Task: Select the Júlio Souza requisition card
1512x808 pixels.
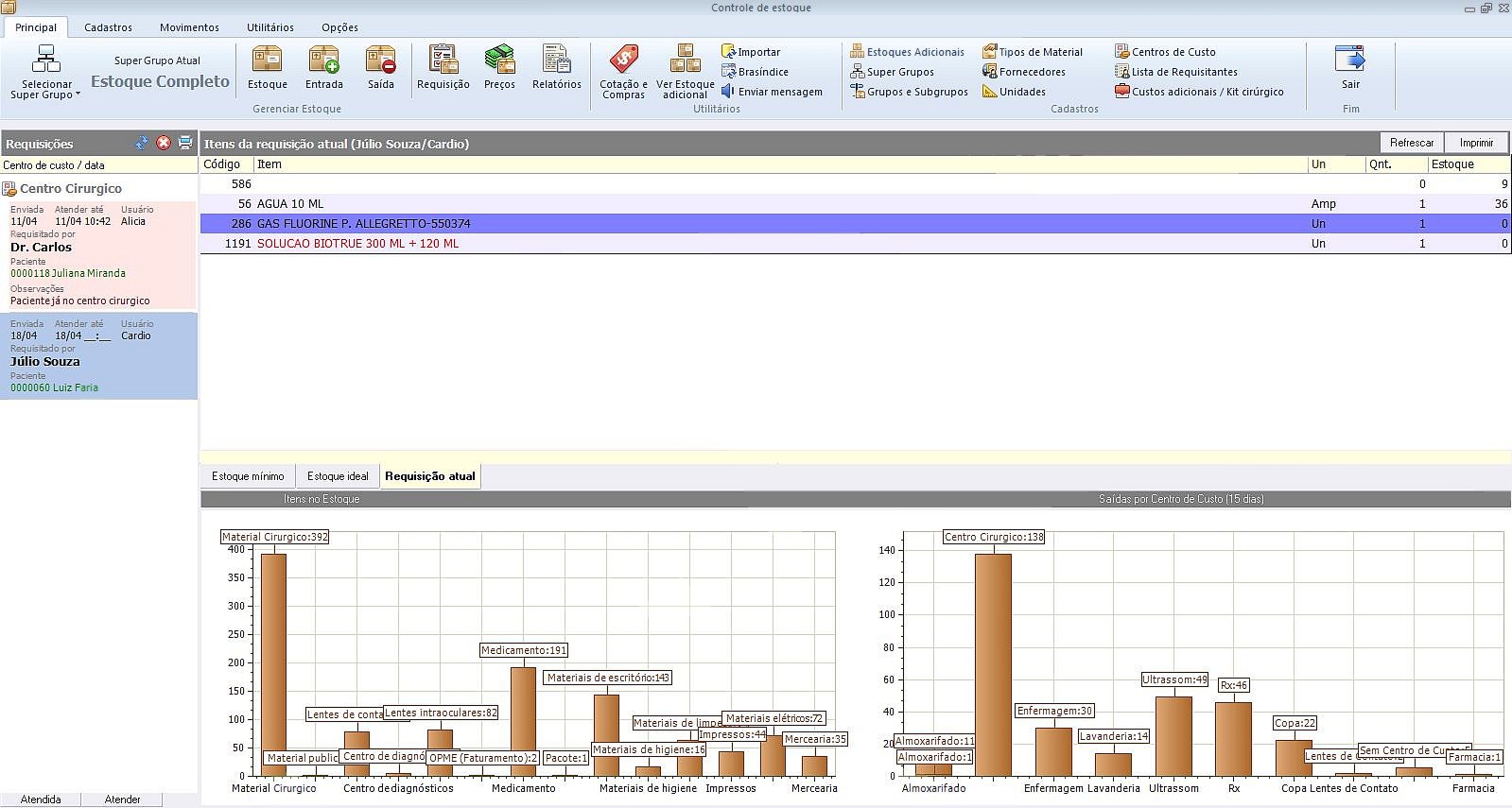Action: click(x=98, y=355)
